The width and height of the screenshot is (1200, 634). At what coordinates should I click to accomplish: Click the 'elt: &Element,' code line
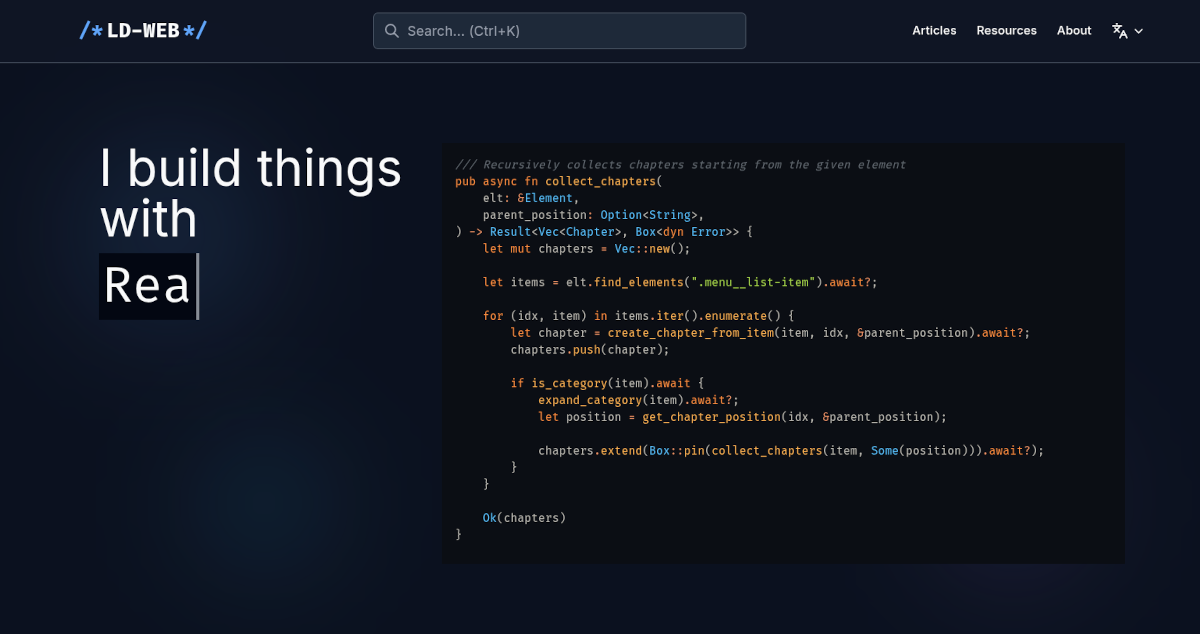click(531, 198)
